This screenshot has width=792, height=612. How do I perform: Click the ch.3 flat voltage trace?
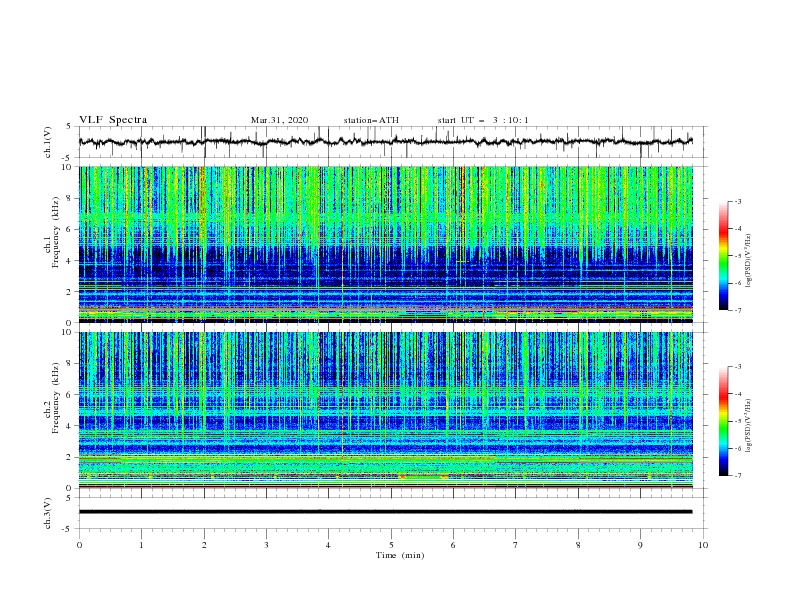point(385,512)
